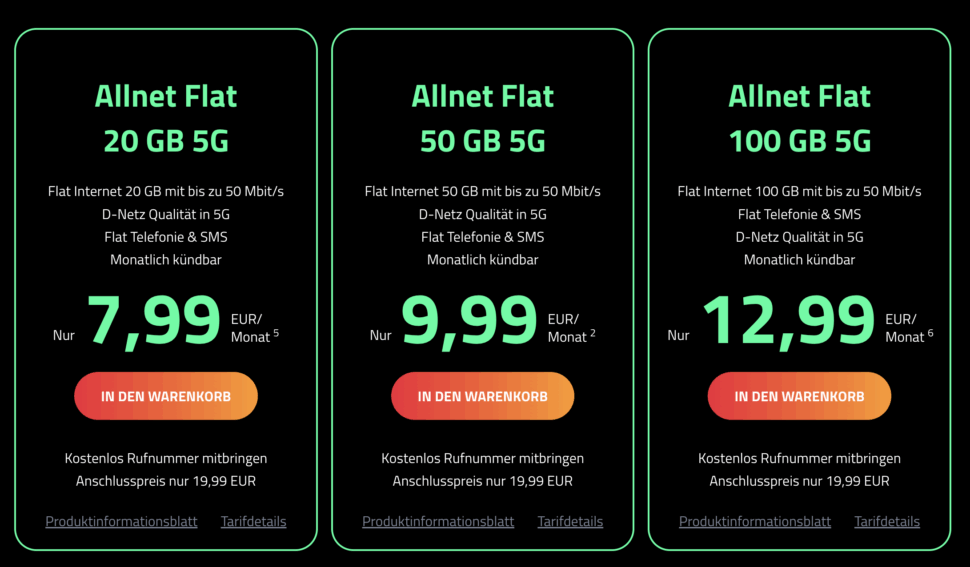View Tarifdetails of the 100 GB plan
Viewport: 970px width, 567px height.
coord(887,521)
